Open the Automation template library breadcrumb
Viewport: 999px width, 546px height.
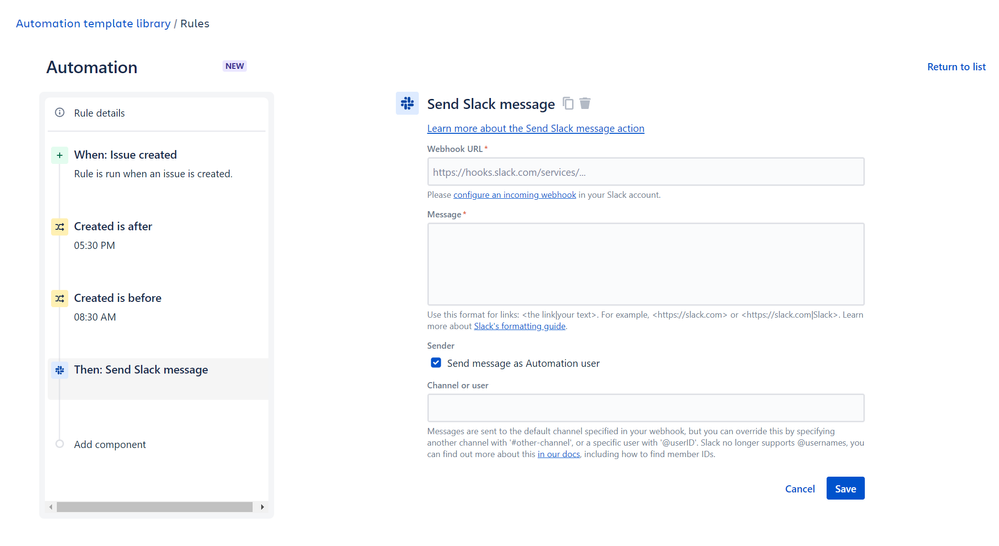tap(93, 24)
